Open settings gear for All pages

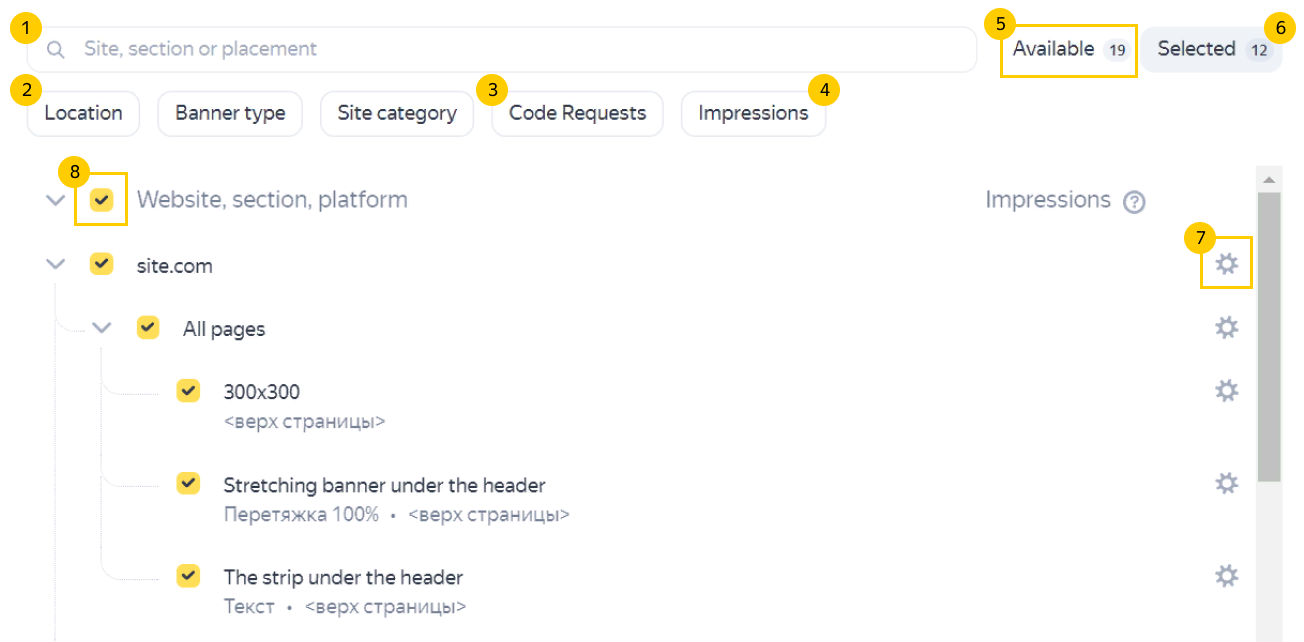(1226, 327)
